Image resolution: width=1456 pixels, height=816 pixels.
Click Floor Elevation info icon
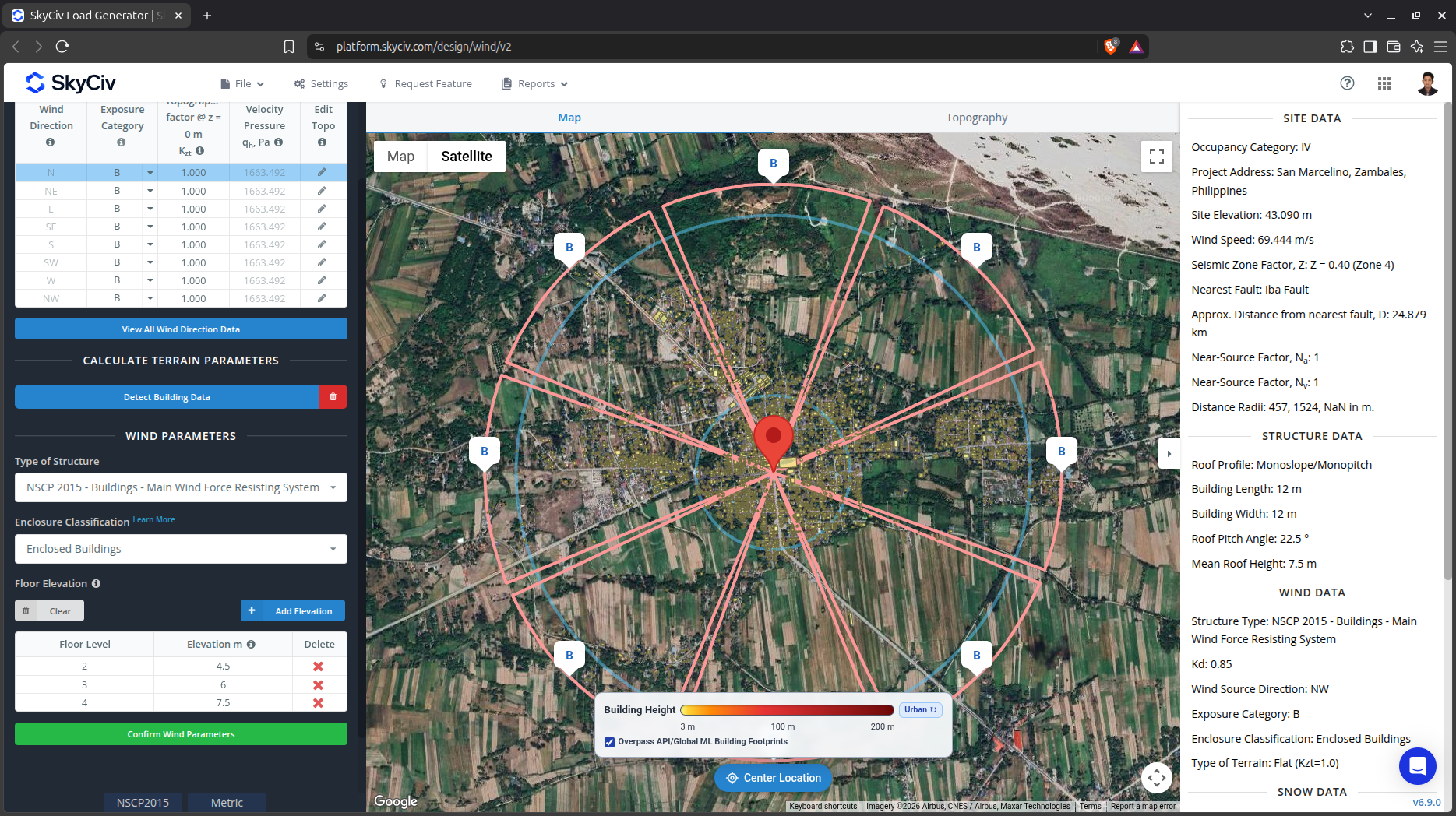96,583
